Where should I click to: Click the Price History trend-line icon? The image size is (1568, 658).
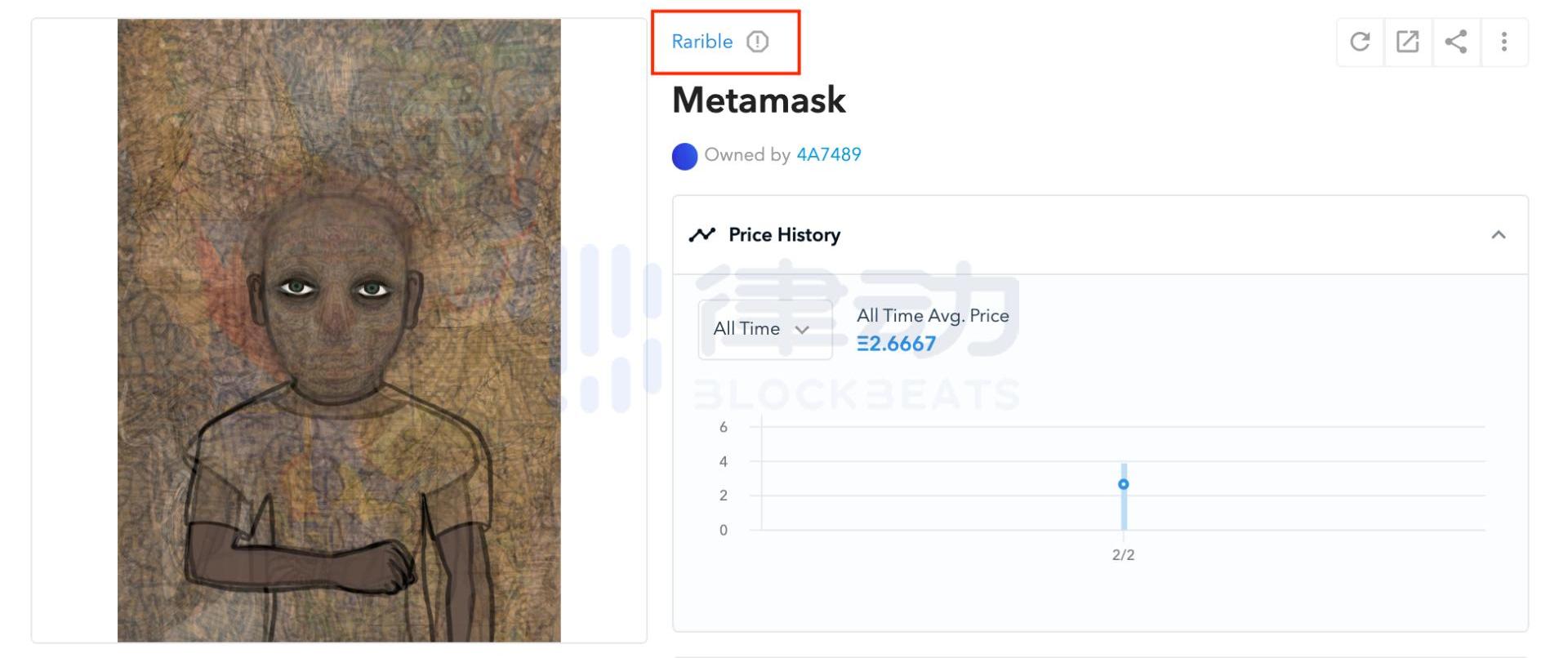pos(702,235)
